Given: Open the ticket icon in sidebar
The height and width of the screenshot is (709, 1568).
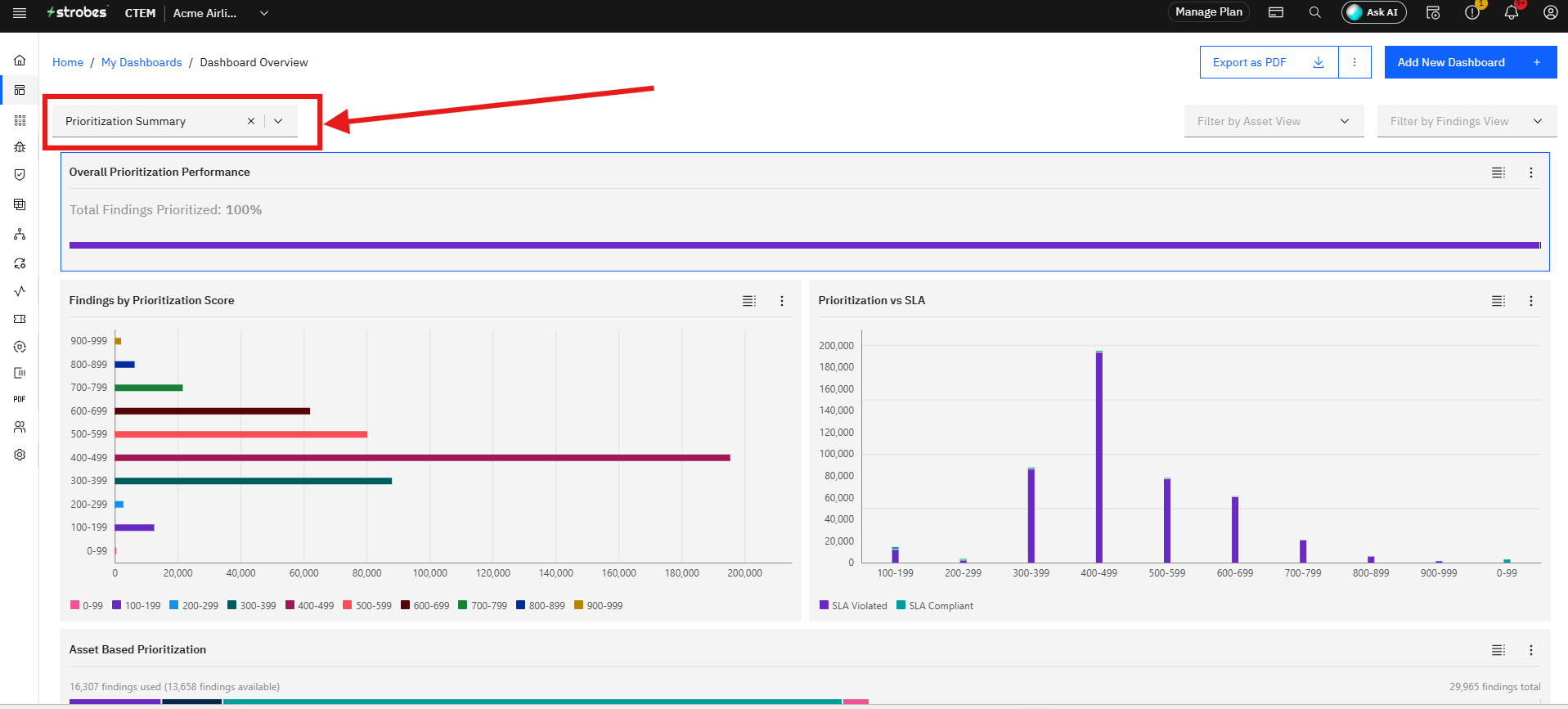Looking at the screenshot, I should pos(20,319).
